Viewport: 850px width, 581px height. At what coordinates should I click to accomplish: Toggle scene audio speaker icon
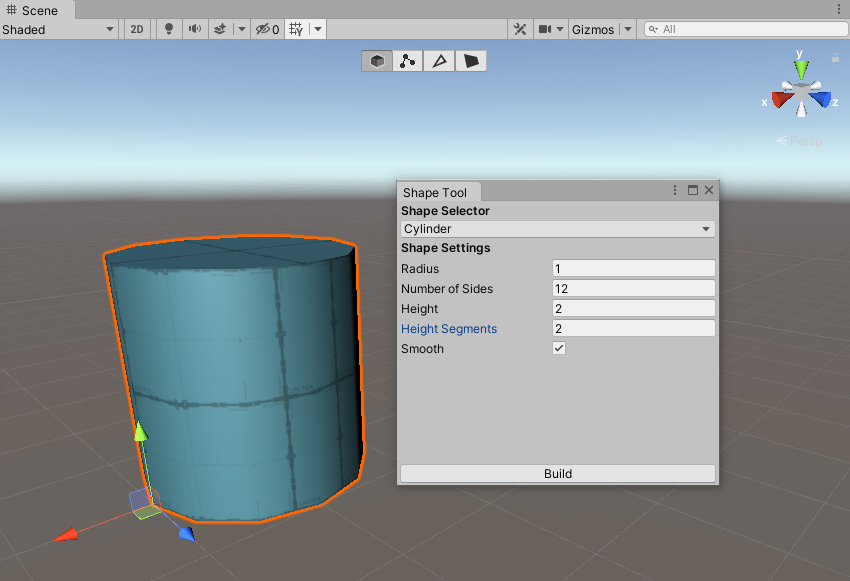click(194, 30)
